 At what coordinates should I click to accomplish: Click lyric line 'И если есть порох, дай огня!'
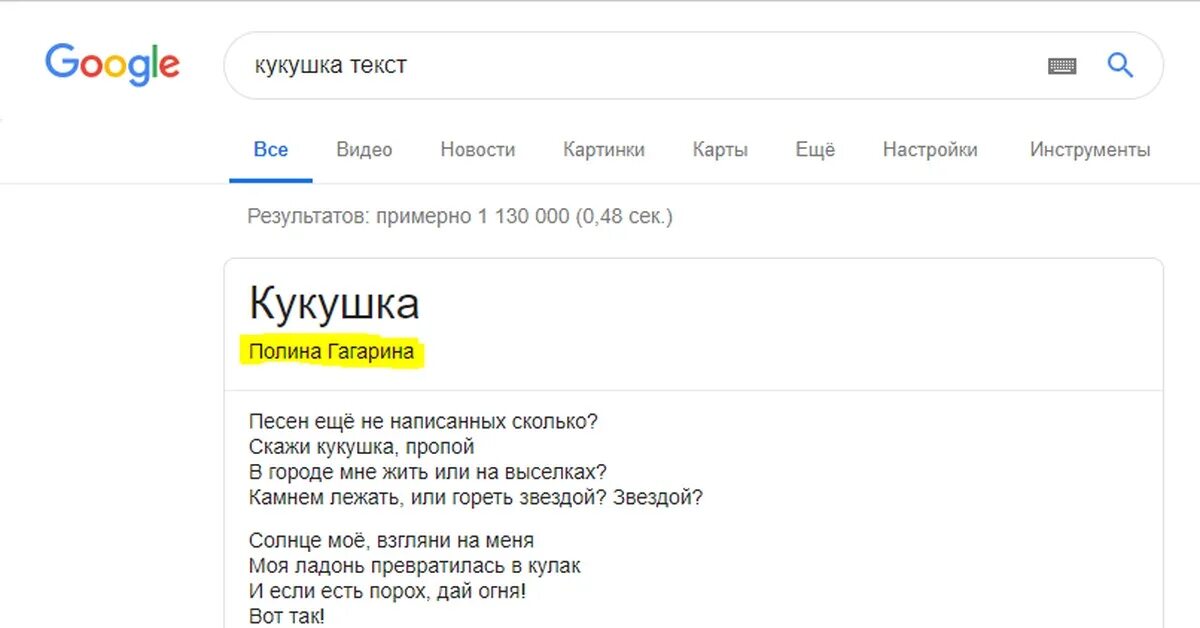pyautogui.click(x=387, y=591)
